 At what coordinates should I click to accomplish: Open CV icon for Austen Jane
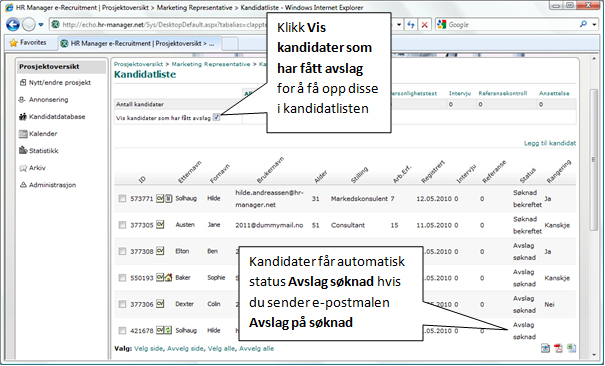coord(160,224)
